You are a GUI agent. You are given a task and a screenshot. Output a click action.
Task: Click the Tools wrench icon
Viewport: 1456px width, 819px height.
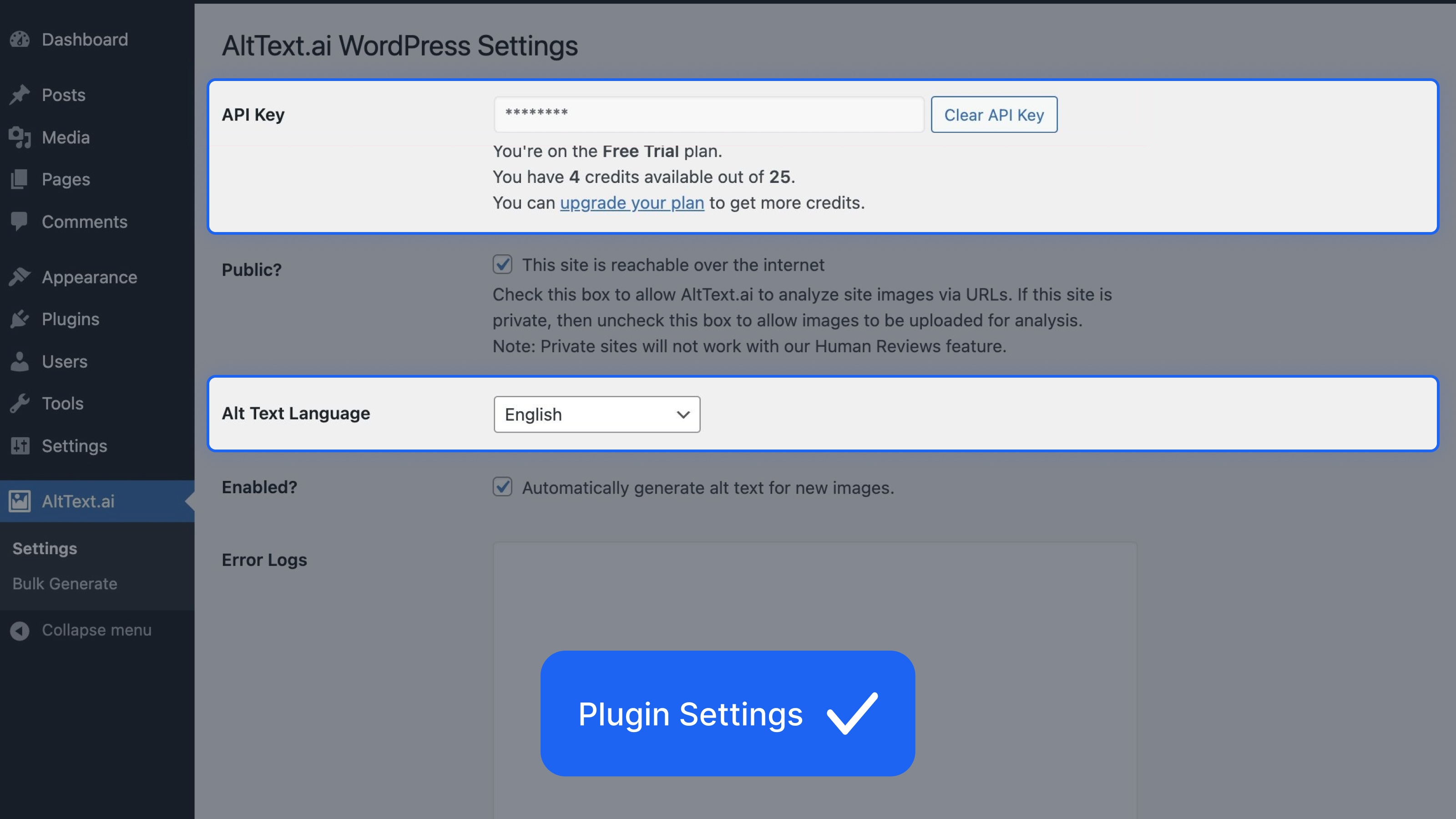coord(20,404)
